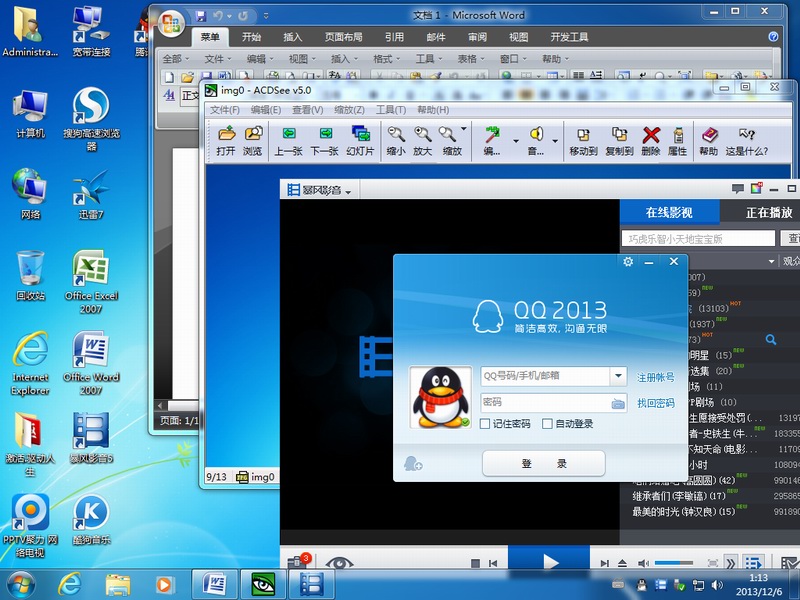Open soft keyboard icon in QQ password field
Viewport: 800px width, 600px height.
[x=618, y=404]
